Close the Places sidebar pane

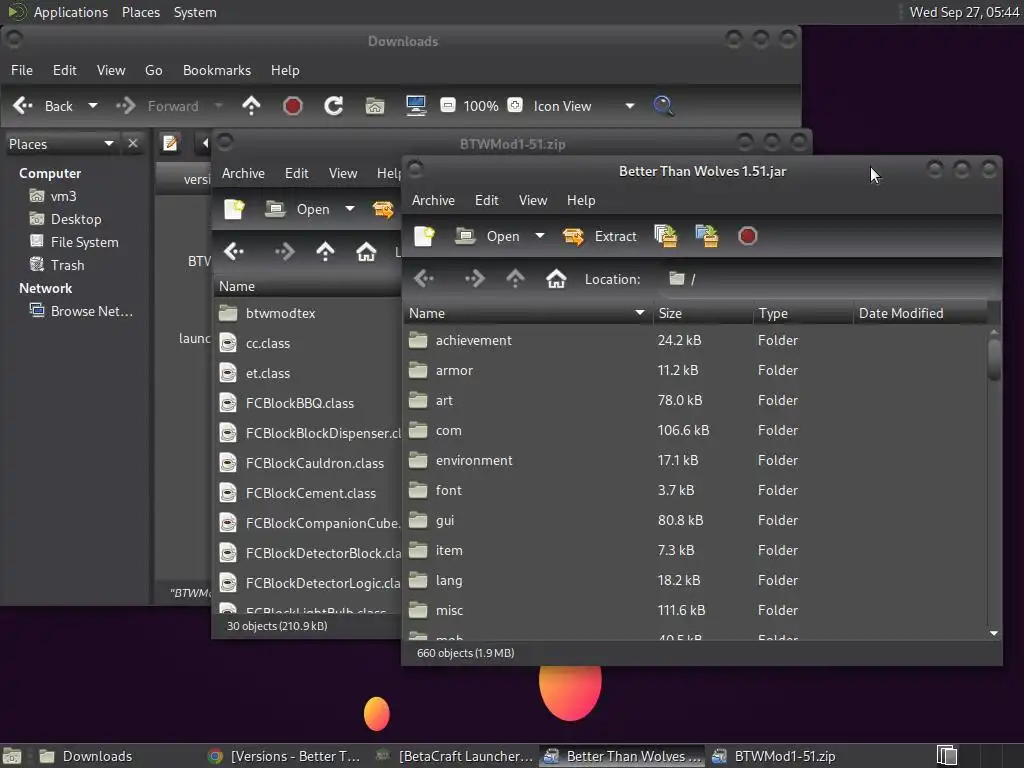coord(133,143)
